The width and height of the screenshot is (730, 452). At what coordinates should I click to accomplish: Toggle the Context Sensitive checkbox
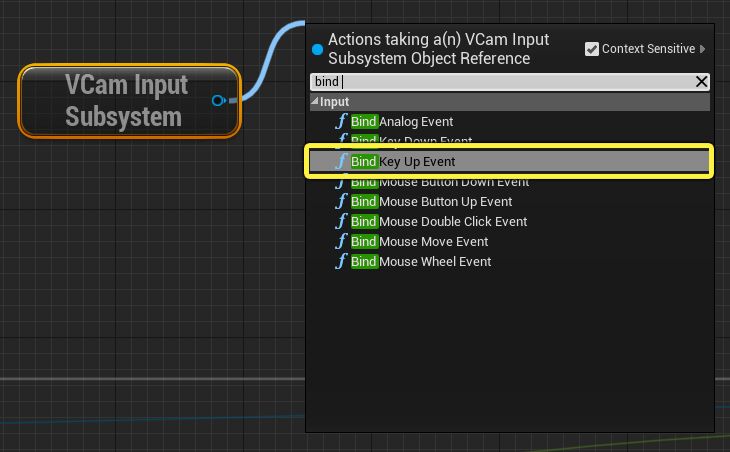(x=592, y=49)
